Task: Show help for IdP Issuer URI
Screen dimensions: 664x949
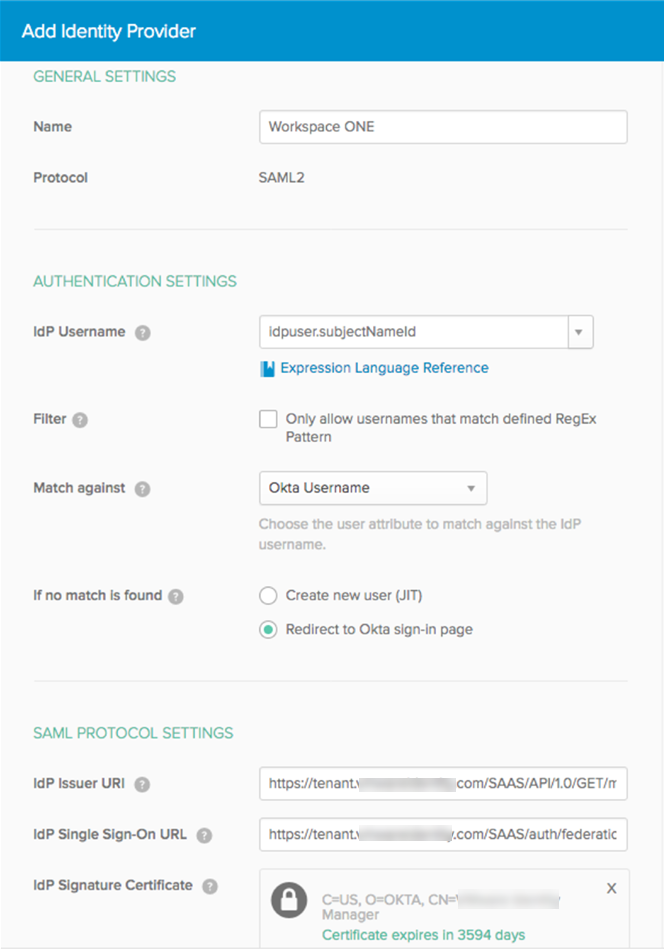Action: (142, 784)
